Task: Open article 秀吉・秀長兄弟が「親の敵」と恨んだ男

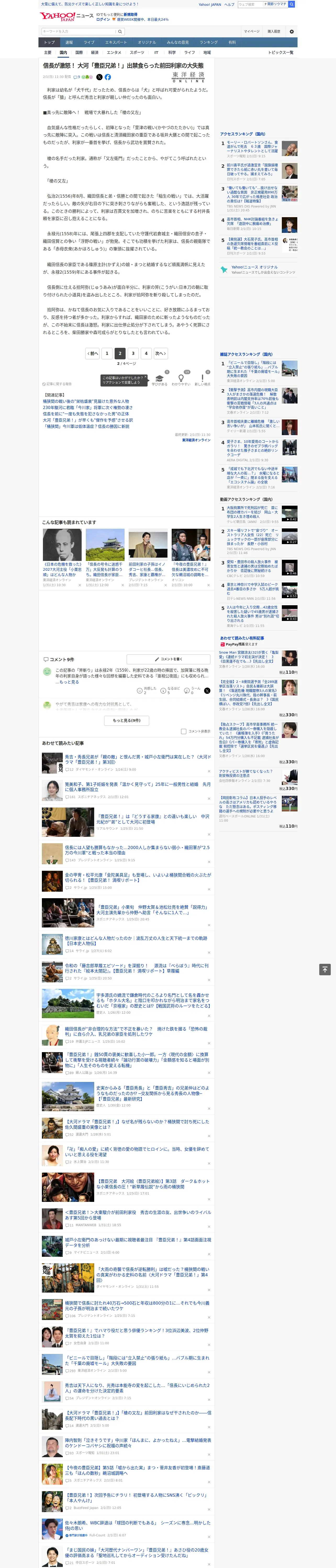Action: (x=138, y=759)
